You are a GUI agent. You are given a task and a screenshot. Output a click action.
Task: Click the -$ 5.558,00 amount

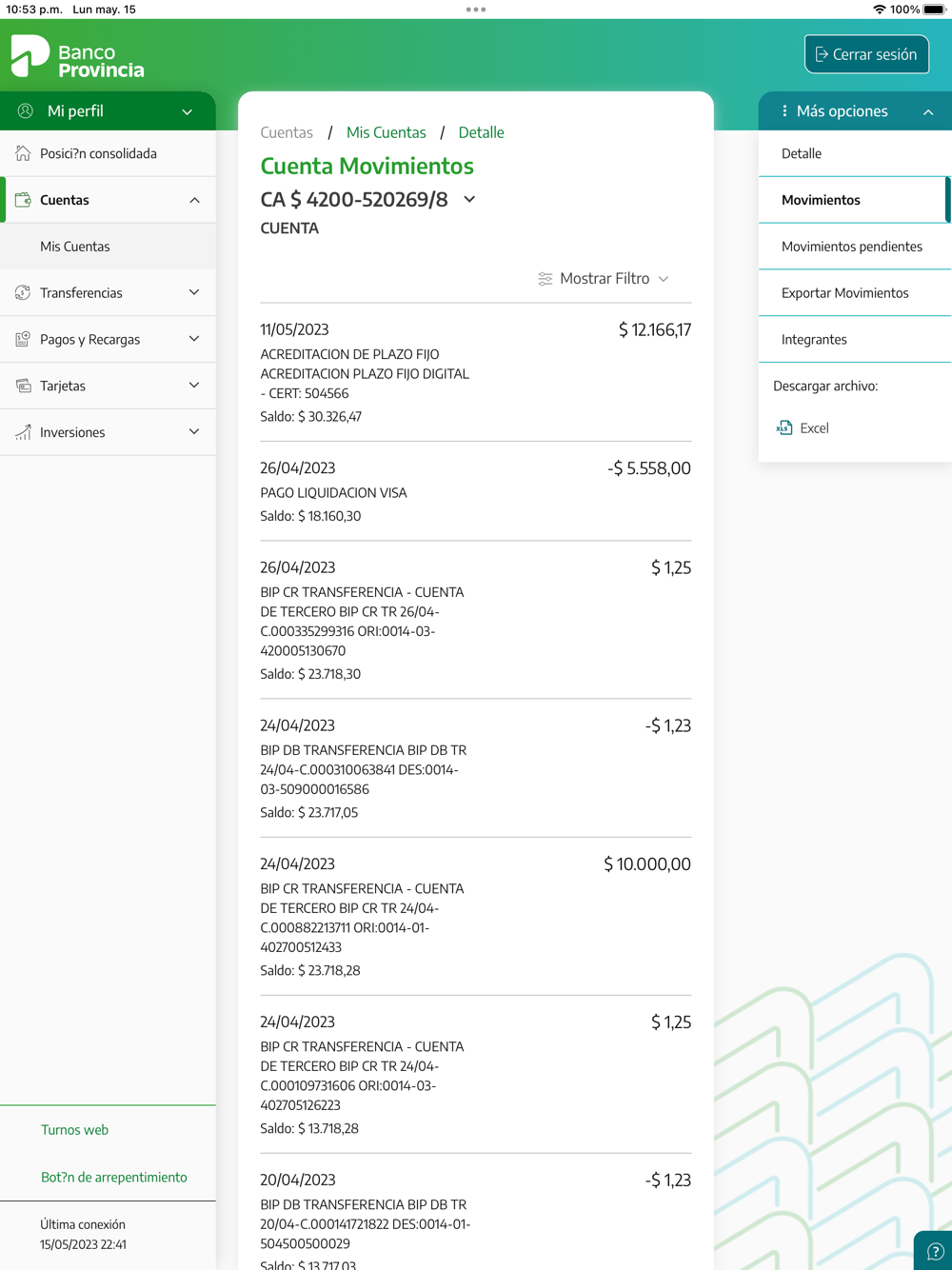click(x=649, y=468)
